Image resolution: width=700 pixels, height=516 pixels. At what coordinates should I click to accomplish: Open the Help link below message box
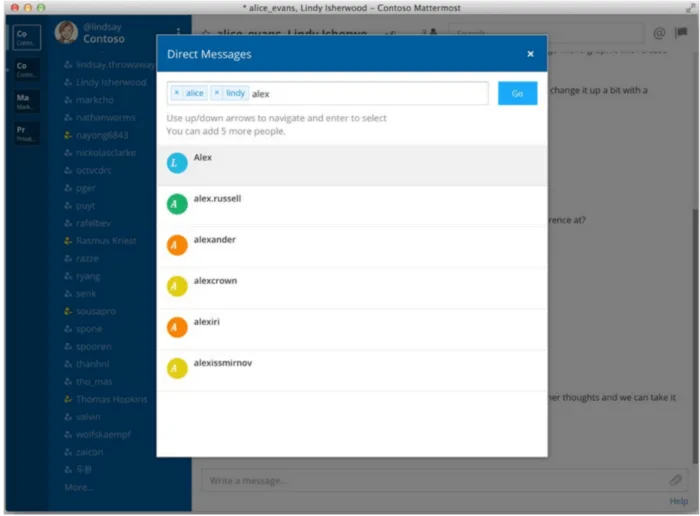[x=679, y=501]
